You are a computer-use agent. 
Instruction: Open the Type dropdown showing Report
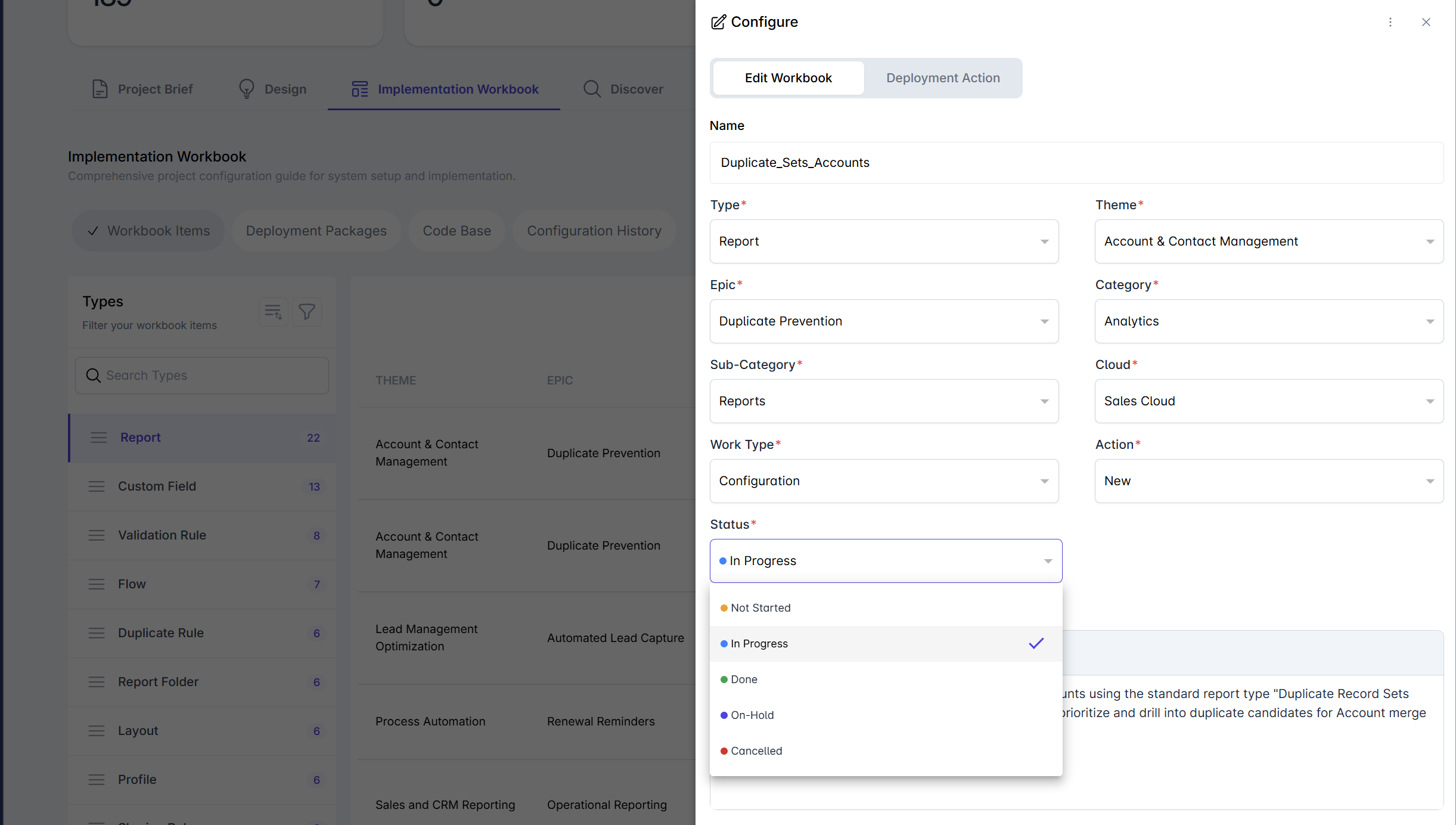(x=884, y=241)
